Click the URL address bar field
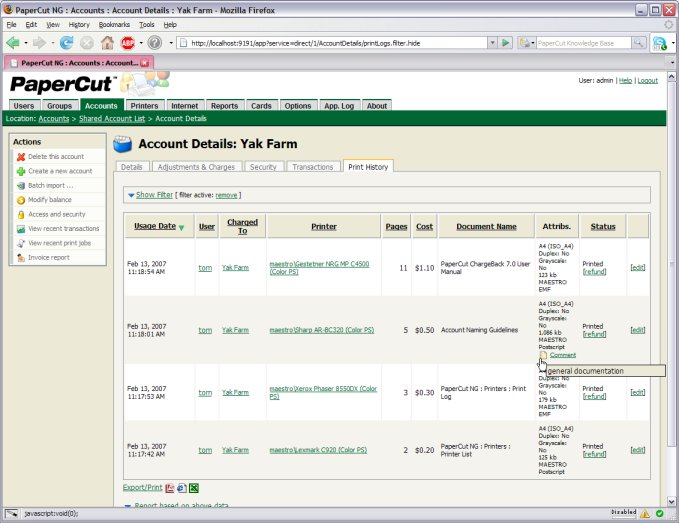Image resolution: width=679 pixels, height=523 pixels. click(x=333, y=43)
